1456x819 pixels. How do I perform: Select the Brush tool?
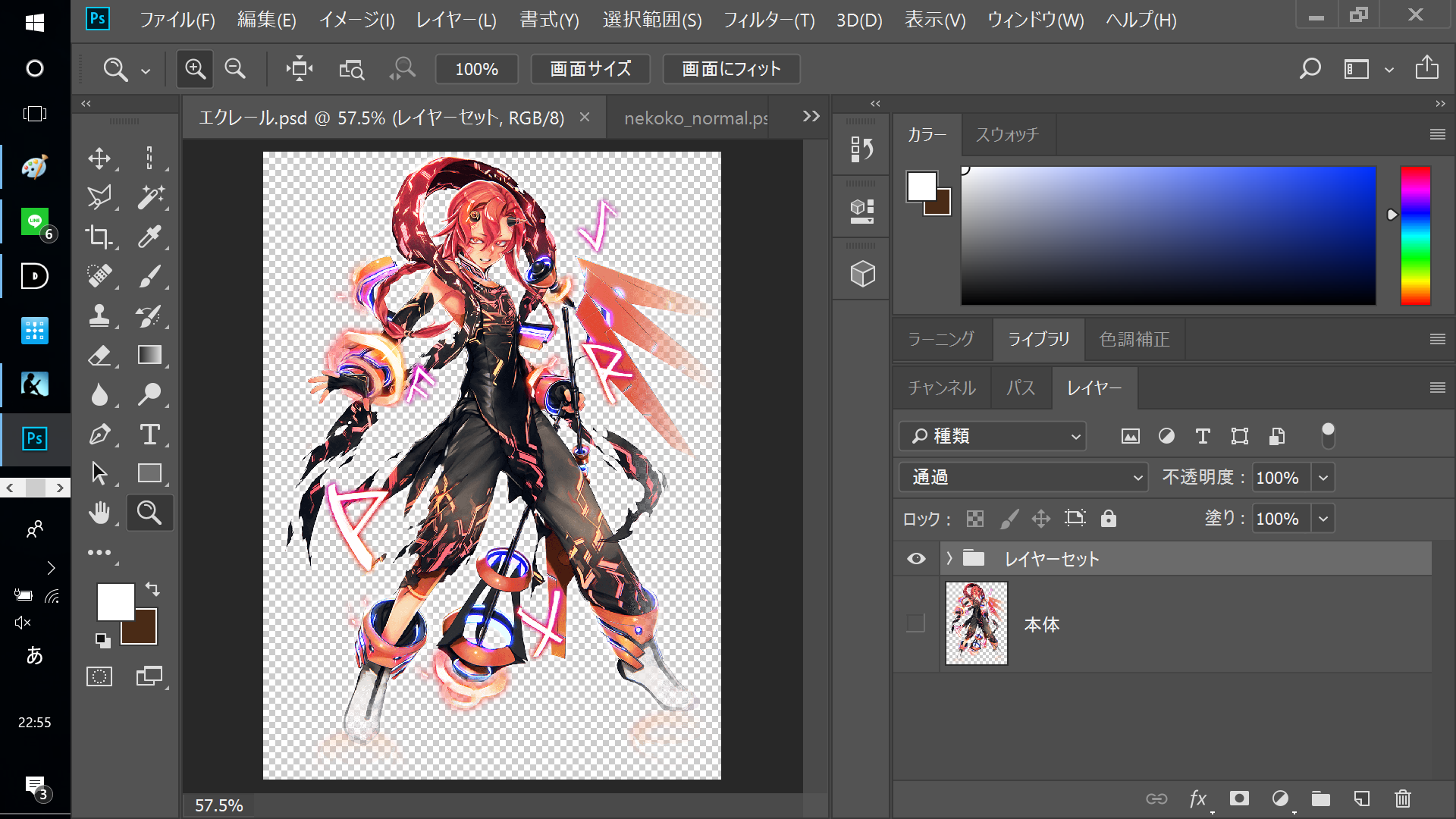click(x=149, y=276)
